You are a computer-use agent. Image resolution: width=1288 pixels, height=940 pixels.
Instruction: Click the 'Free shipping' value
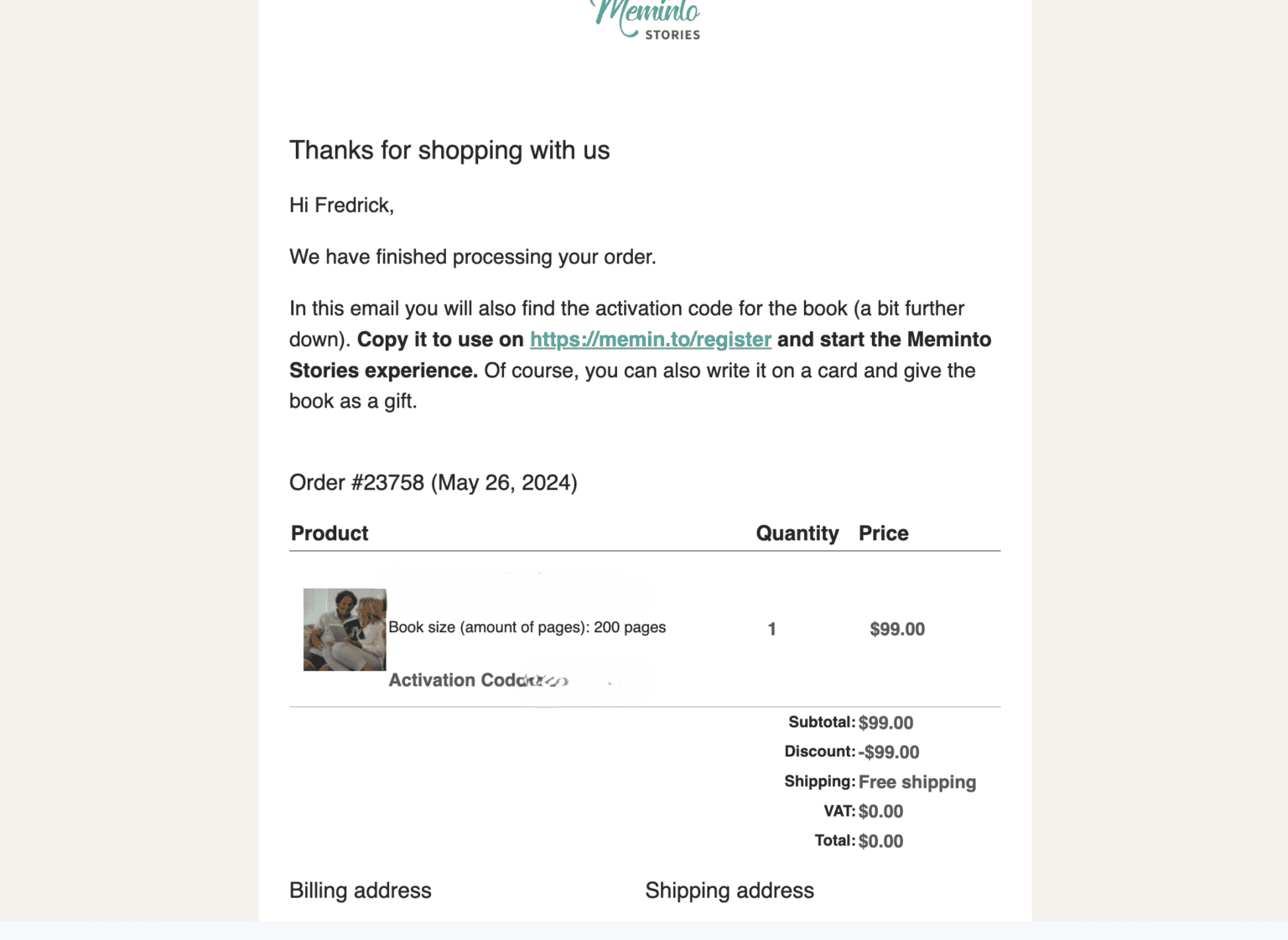coord(917,782)
